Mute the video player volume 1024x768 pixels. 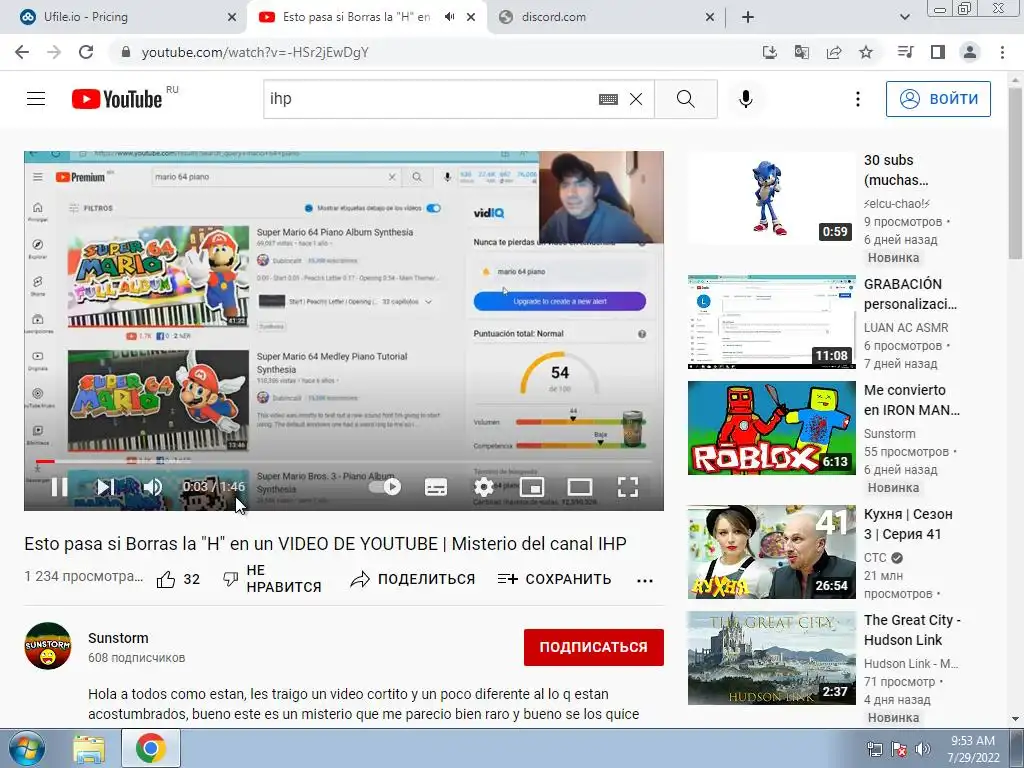click(153, 487)
